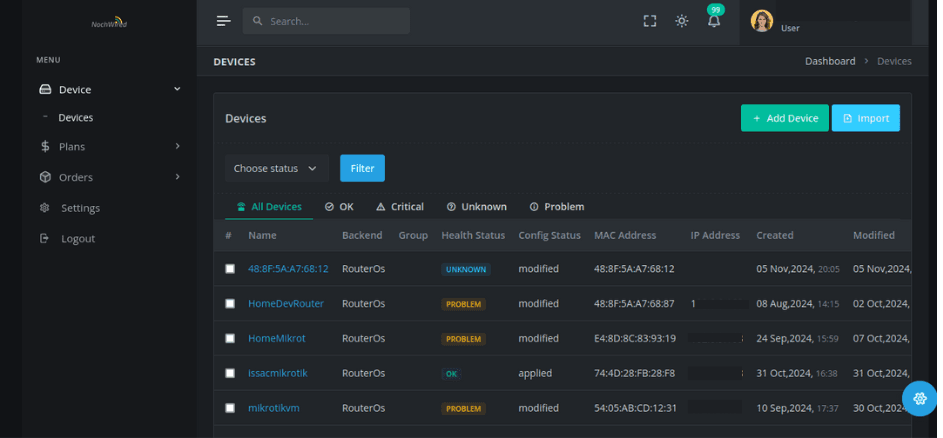Apply the Filter button
The width and height of the screenshot is (943, 438).
pos(363,168)
